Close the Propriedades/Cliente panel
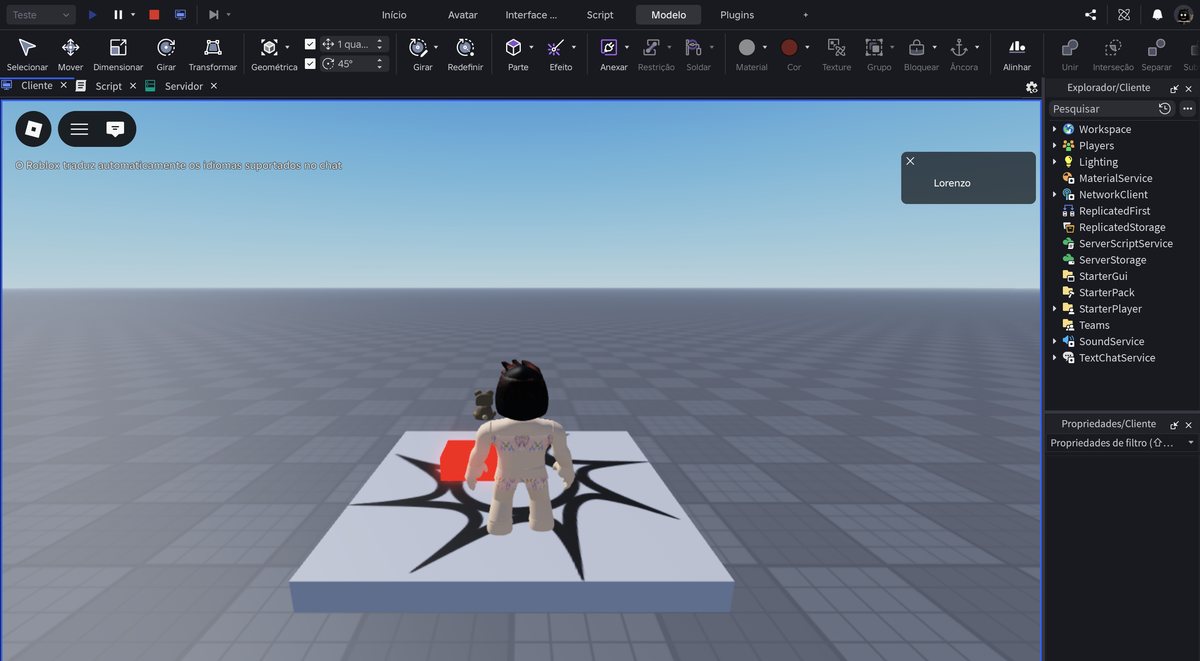Viewport: 1200px width, 661px height. pyautogui.click(x=1189, y=424)
